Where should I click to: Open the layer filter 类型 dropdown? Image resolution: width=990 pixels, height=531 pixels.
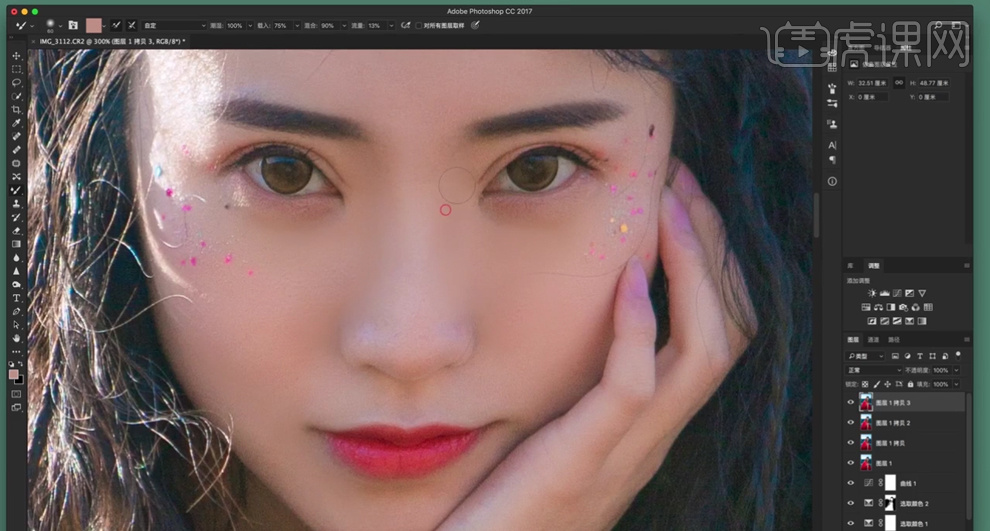[865, 357]
